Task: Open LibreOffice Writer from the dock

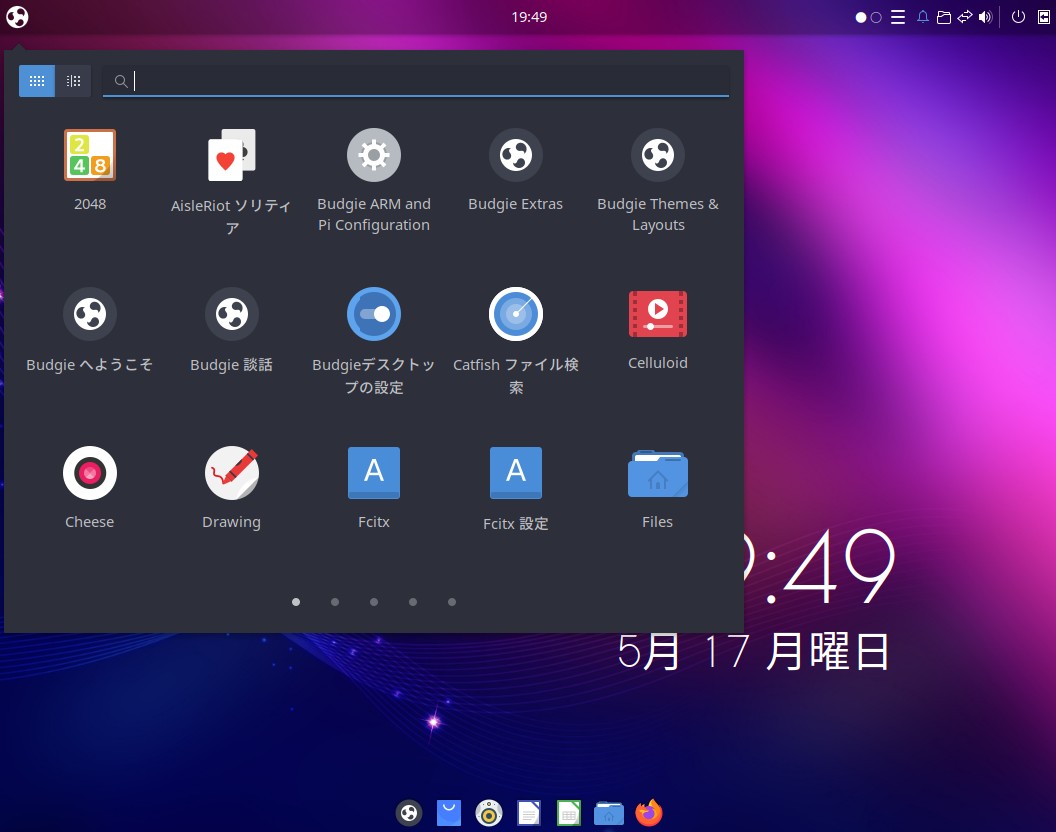Action: [x=529, y=813]
